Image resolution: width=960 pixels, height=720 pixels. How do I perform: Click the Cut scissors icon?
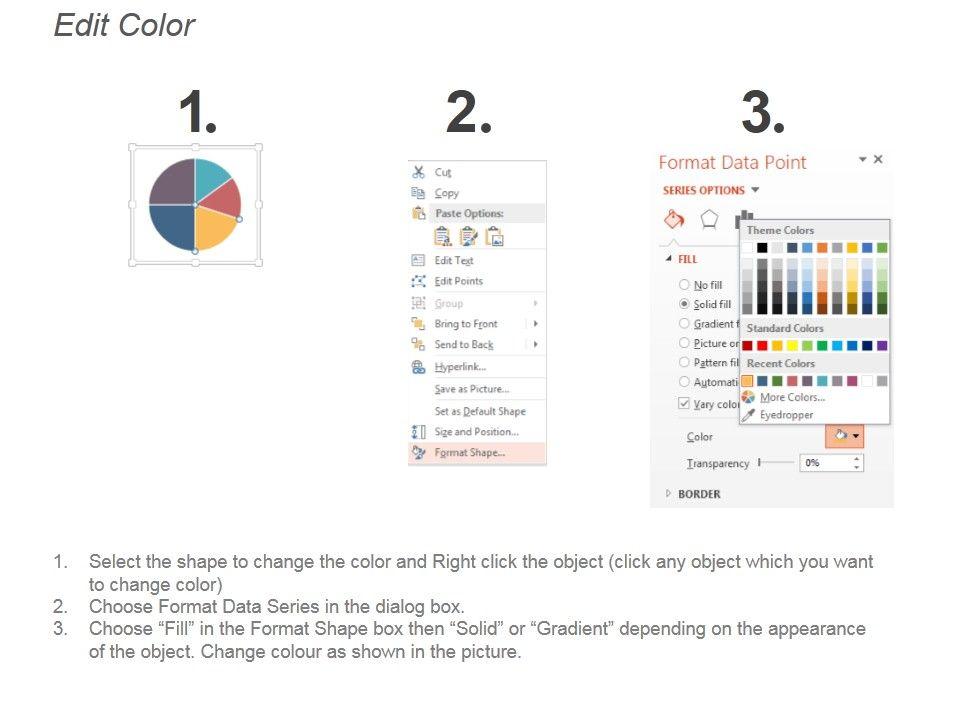(x=419, y=172)
